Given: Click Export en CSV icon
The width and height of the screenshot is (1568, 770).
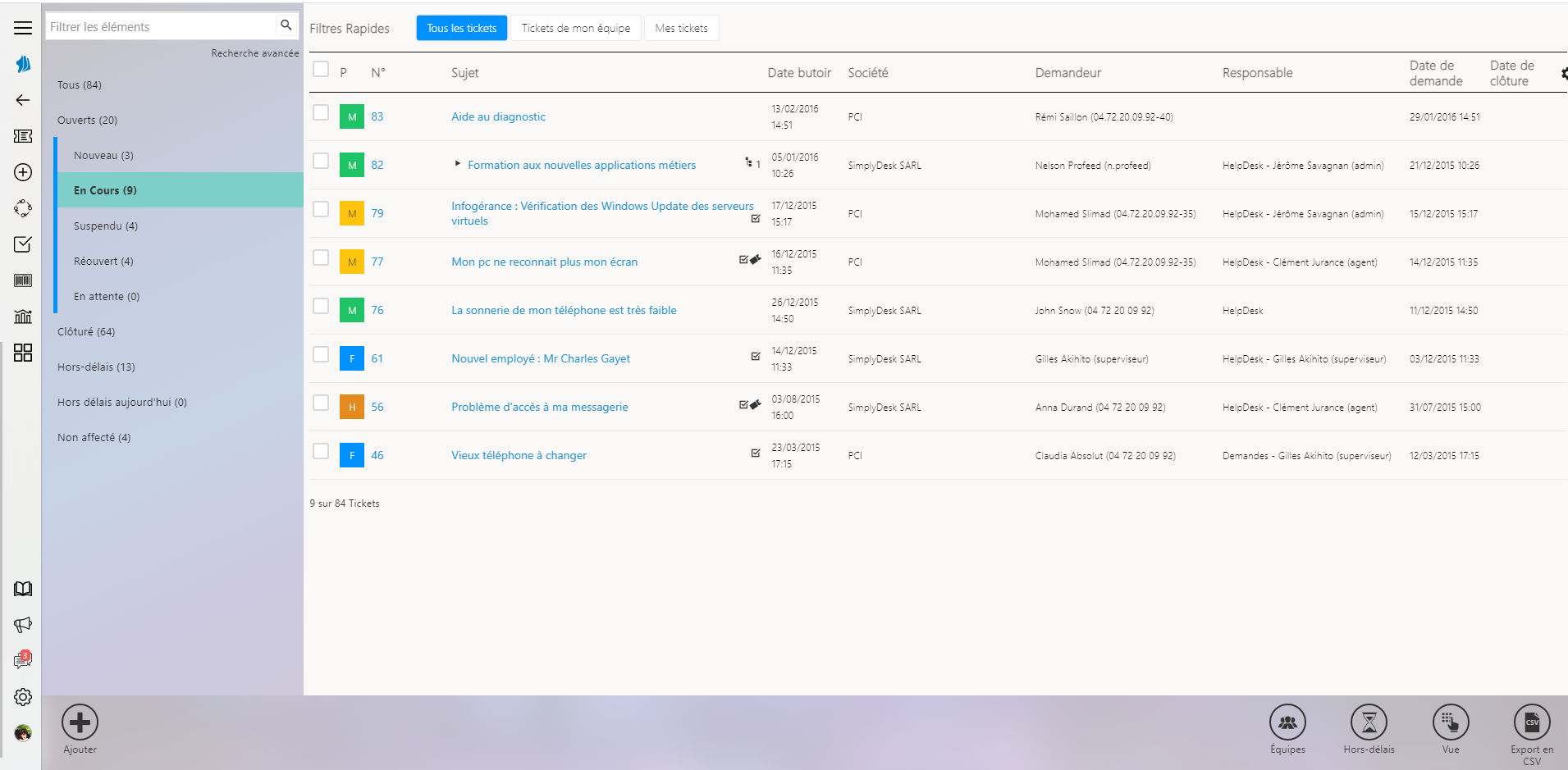Looking at the screenshot, I should coord(1532,722).
